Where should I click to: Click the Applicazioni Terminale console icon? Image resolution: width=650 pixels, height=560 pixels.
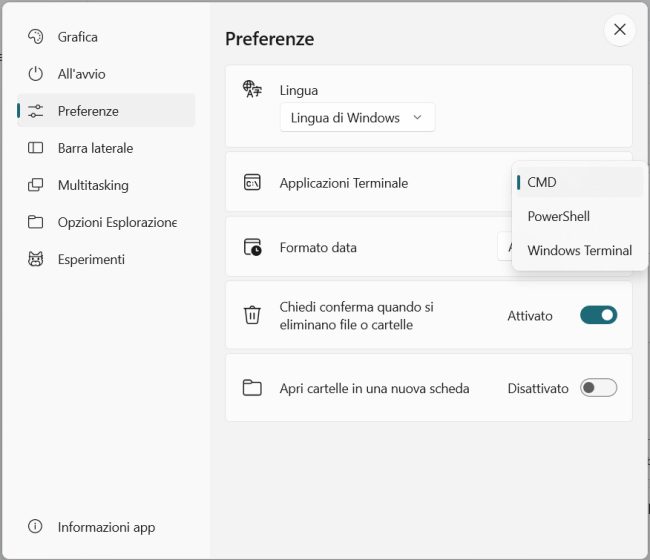(x=252, y=182)
